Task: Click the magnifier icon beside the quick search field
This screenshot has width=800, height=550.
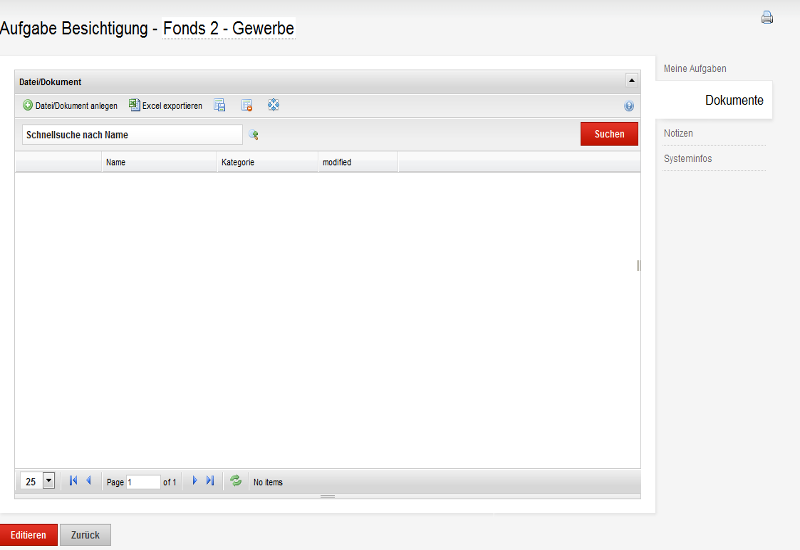Action: [x=254, y=135]
